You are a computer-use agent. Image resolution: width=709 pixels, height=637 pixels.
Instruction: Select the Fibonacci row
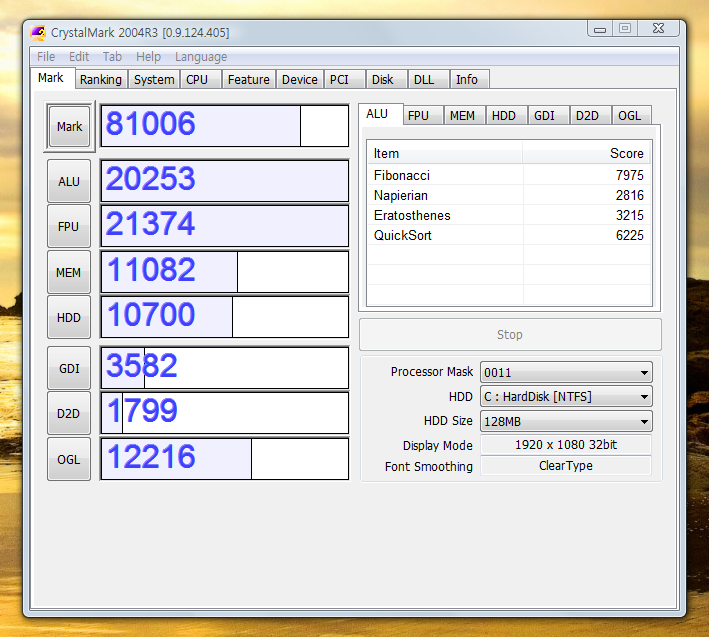pos(509,175)
